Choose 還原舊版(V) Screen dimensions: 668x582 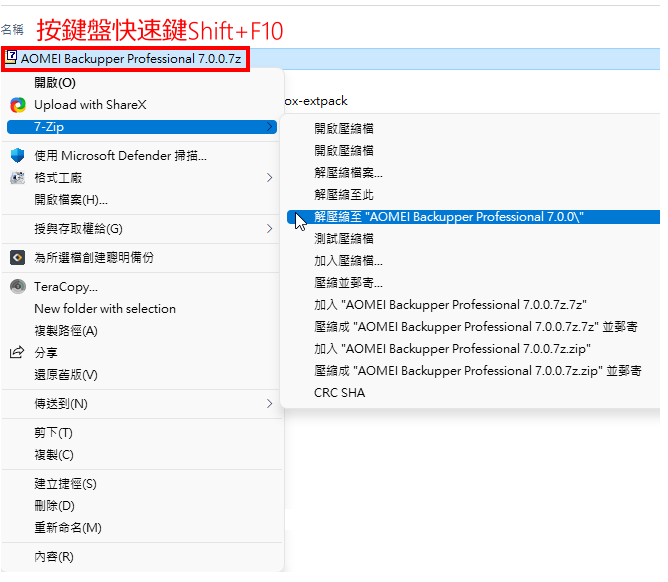pos(66,375)
